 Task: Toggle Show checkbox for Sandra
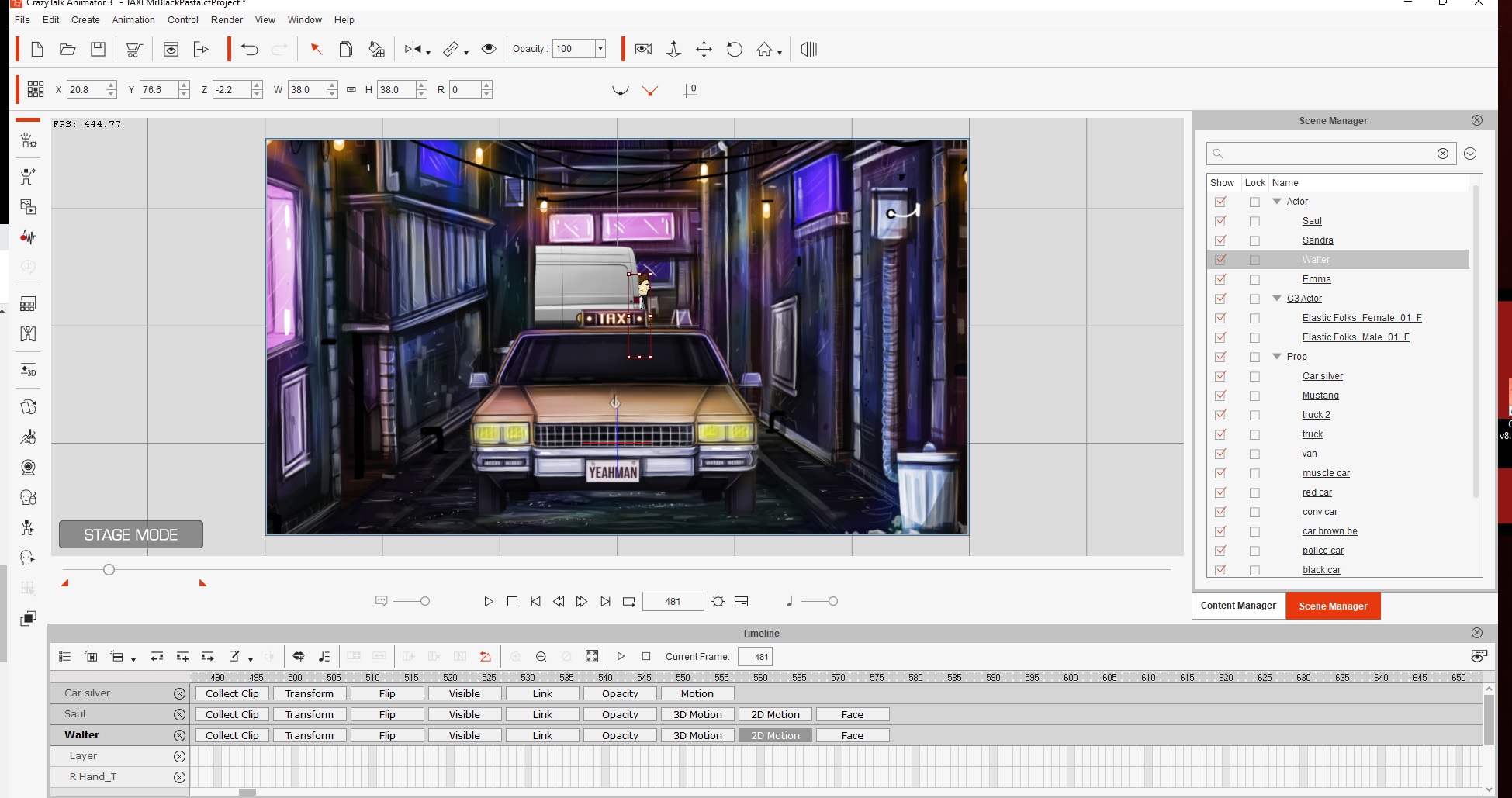(1220, 240)
